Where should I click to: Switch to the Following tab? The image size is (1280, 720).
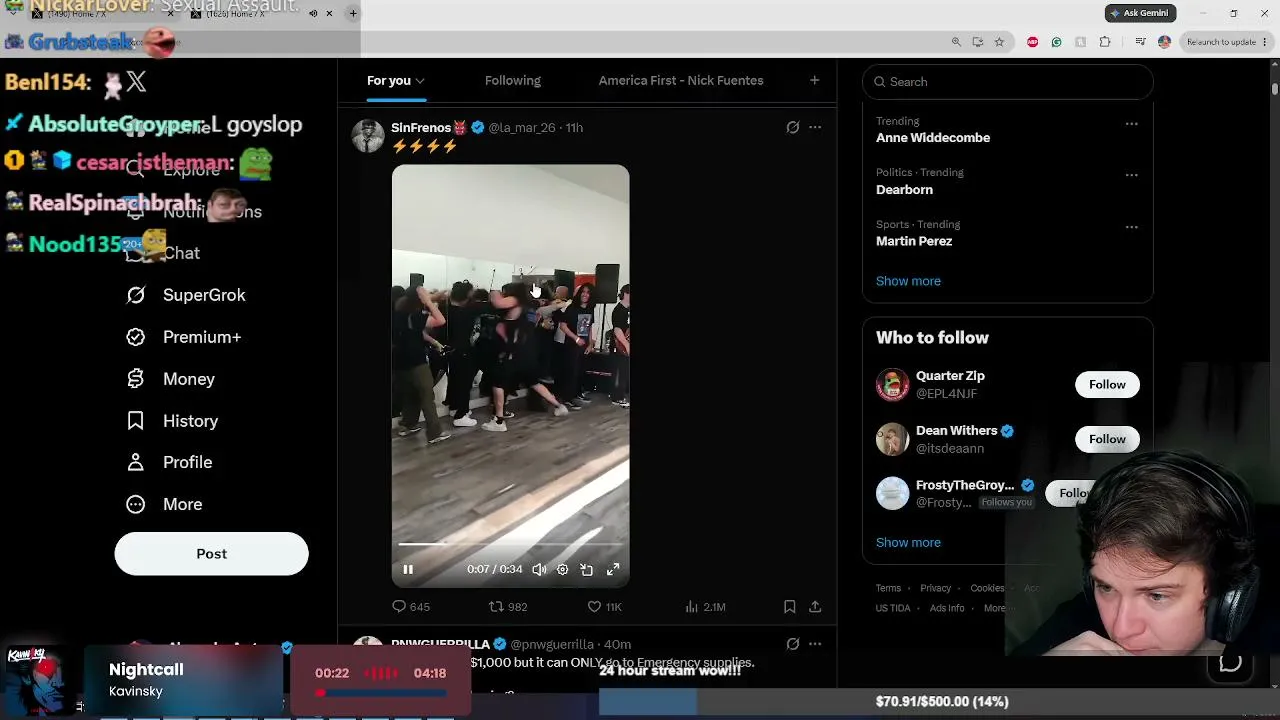pos(513,80)
